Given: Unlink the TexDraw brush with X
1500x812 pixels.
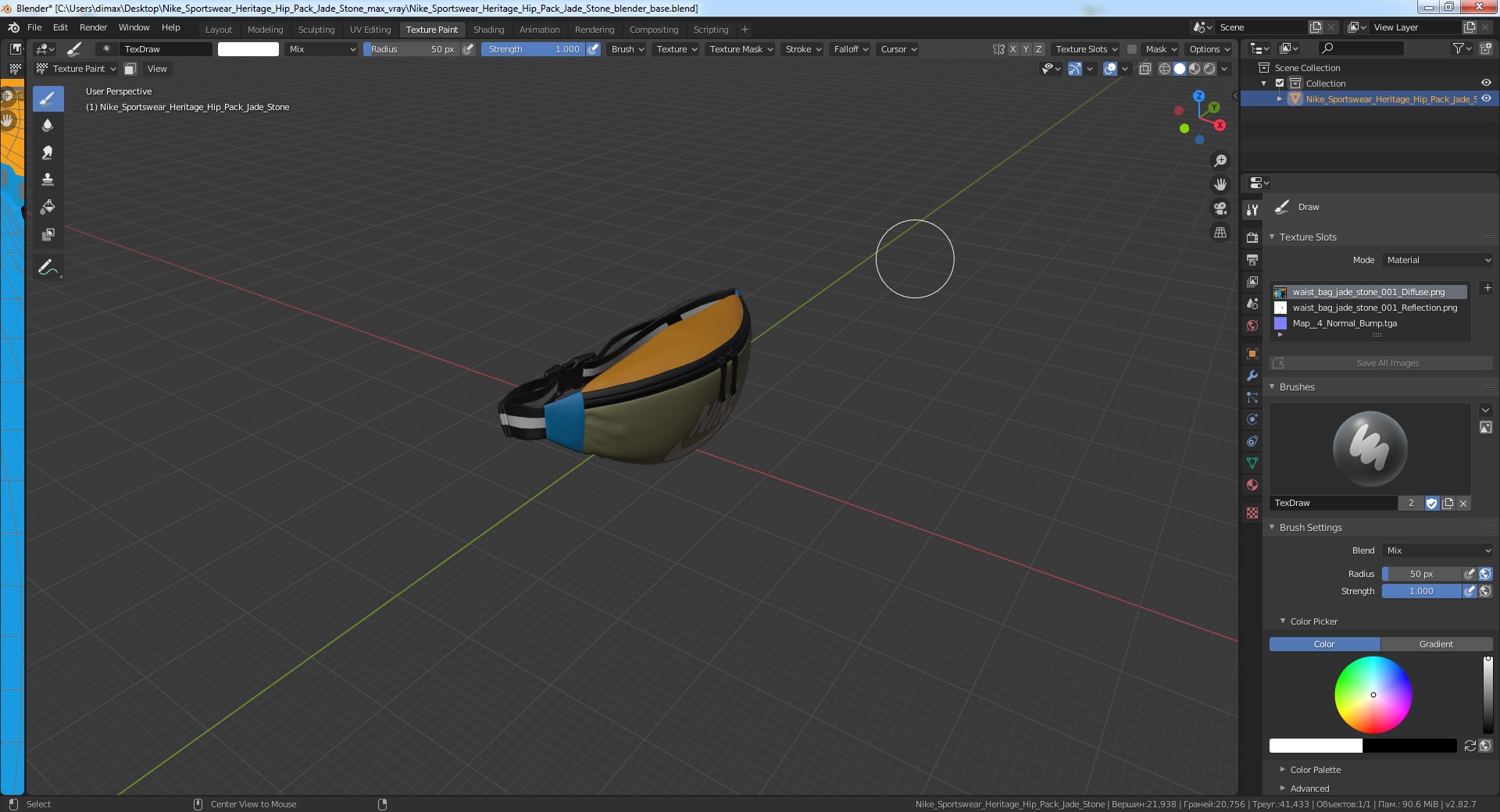Looking at the screenshot, I should coord(1463,504).
